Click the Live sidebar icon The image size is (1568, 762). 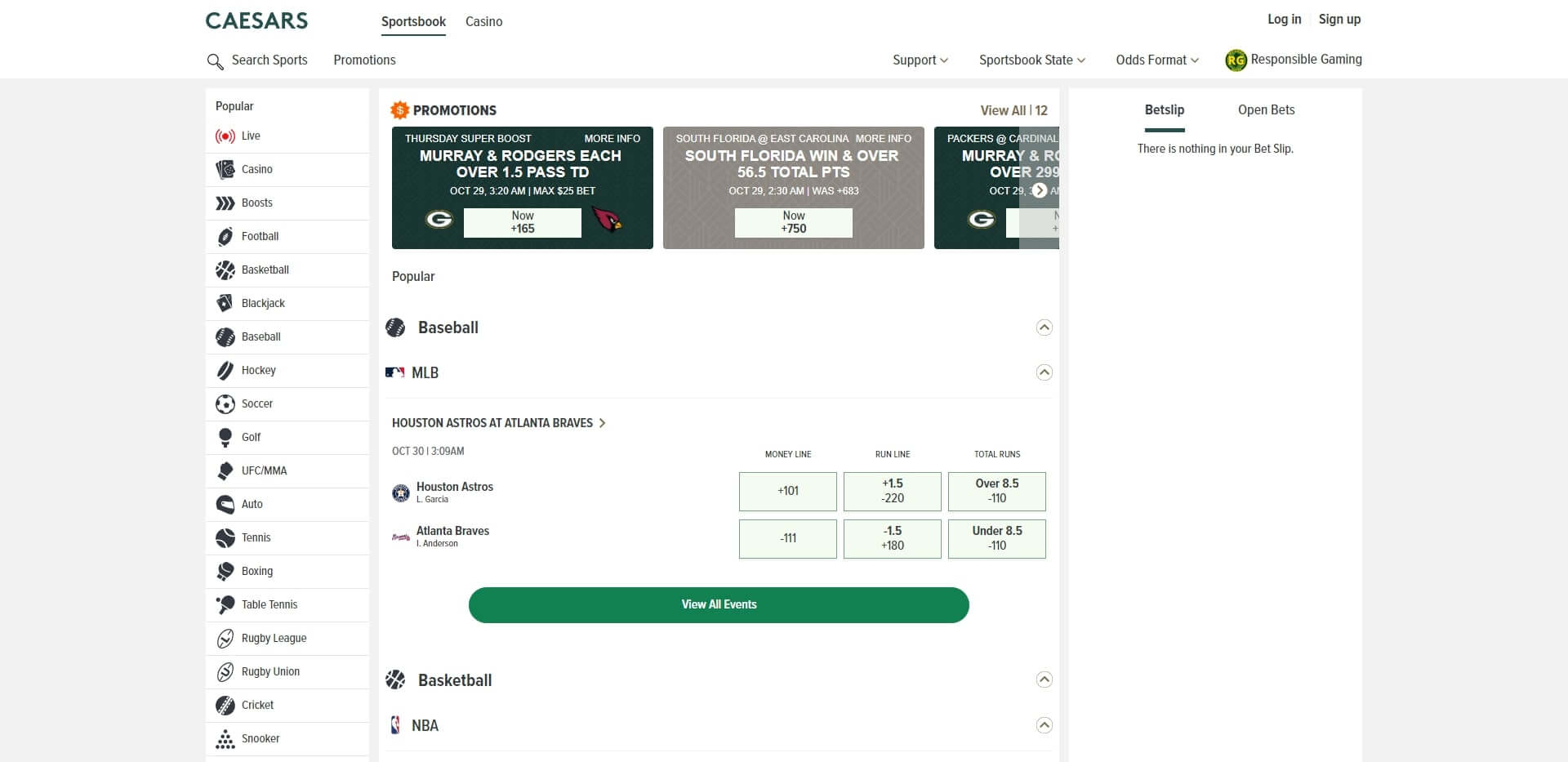225,136
